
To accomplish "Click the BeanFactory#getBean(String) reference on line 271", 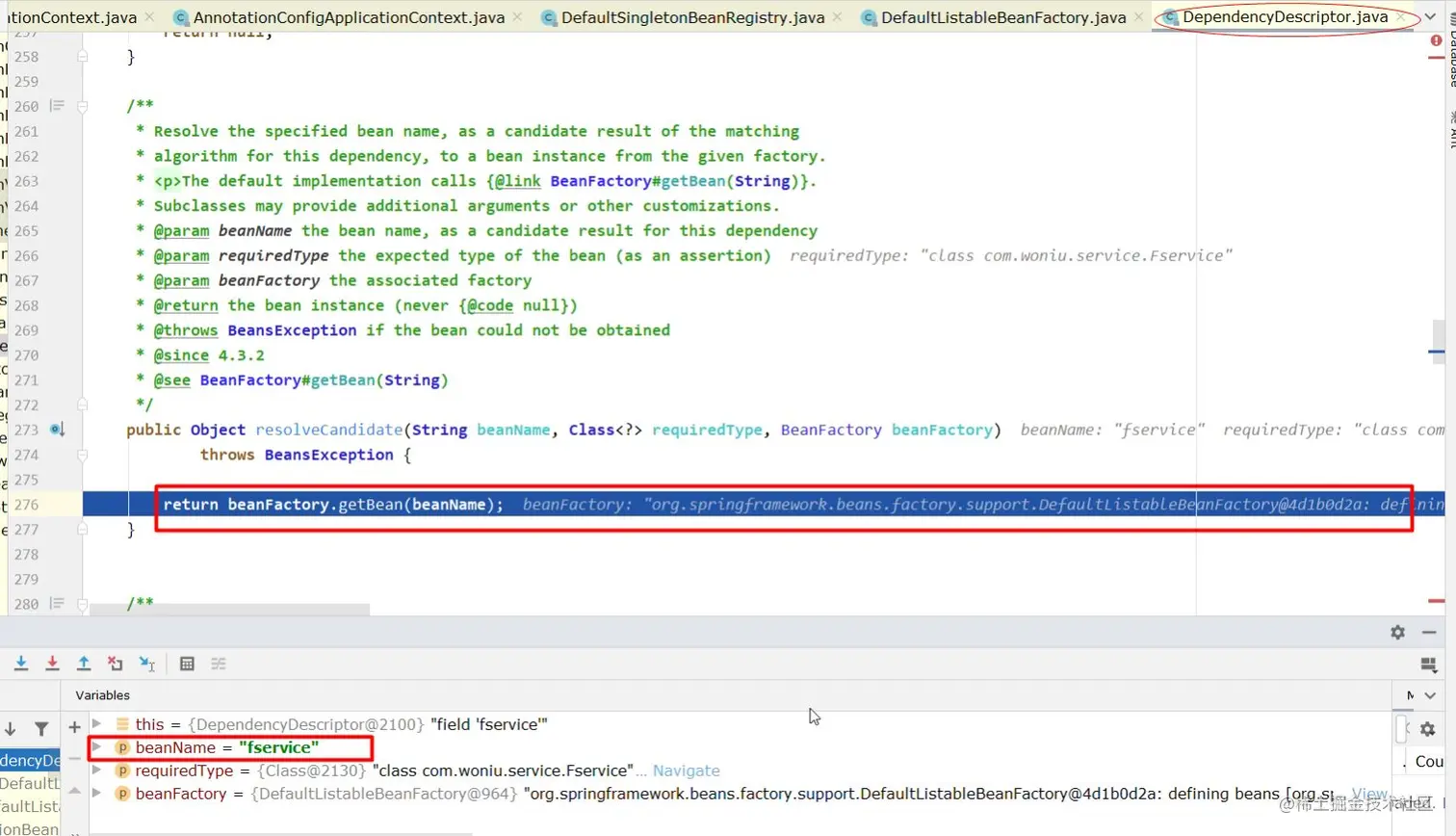I will point(325,380).
